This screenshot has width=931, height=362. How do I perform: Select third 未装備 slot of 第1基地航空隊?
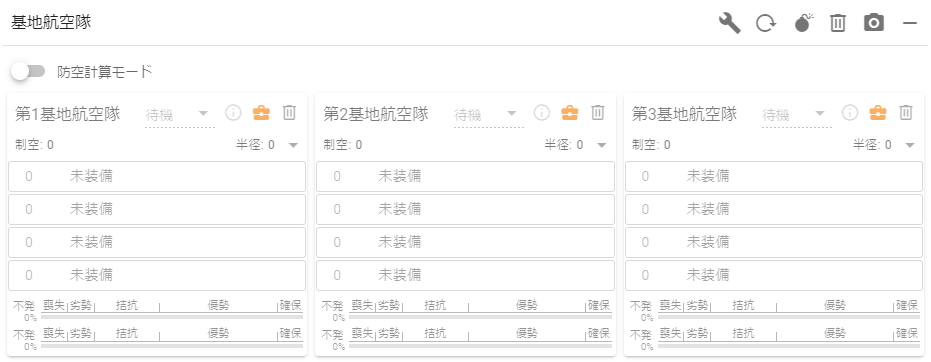pyautogui.click(x=157, y=242)
